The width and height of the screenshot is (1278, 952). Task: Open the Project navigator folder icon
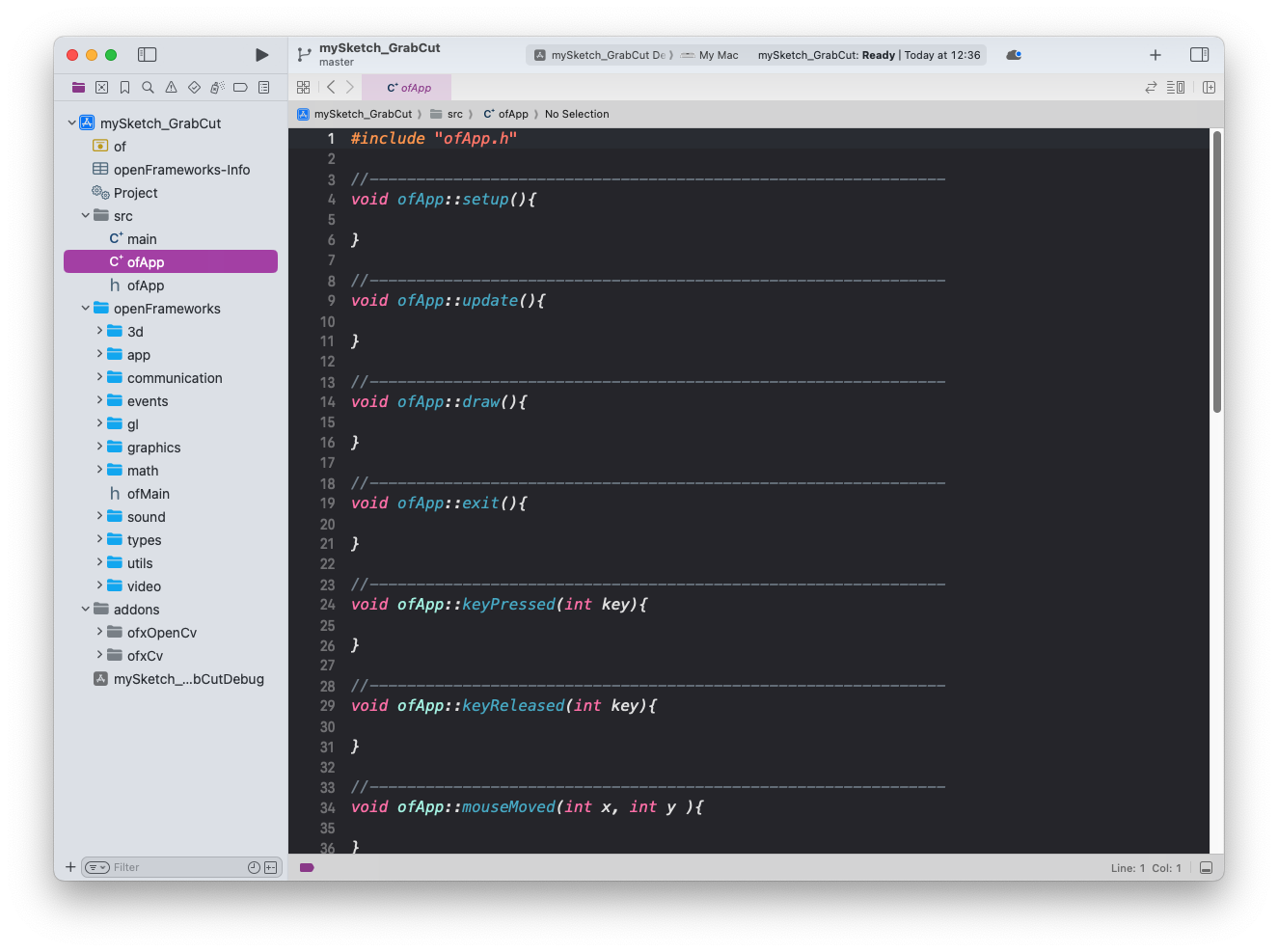click(x=78, y=88)
